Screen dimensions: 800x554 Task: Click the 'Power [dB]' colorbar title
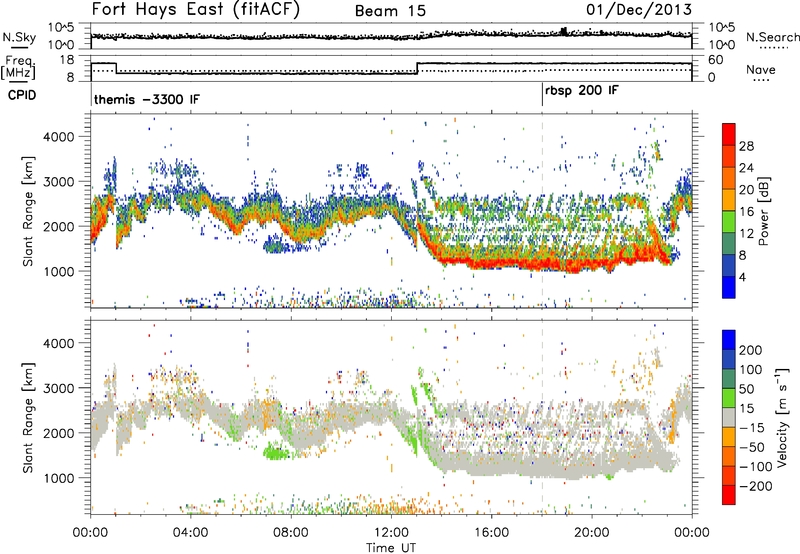tap(764, 211)
